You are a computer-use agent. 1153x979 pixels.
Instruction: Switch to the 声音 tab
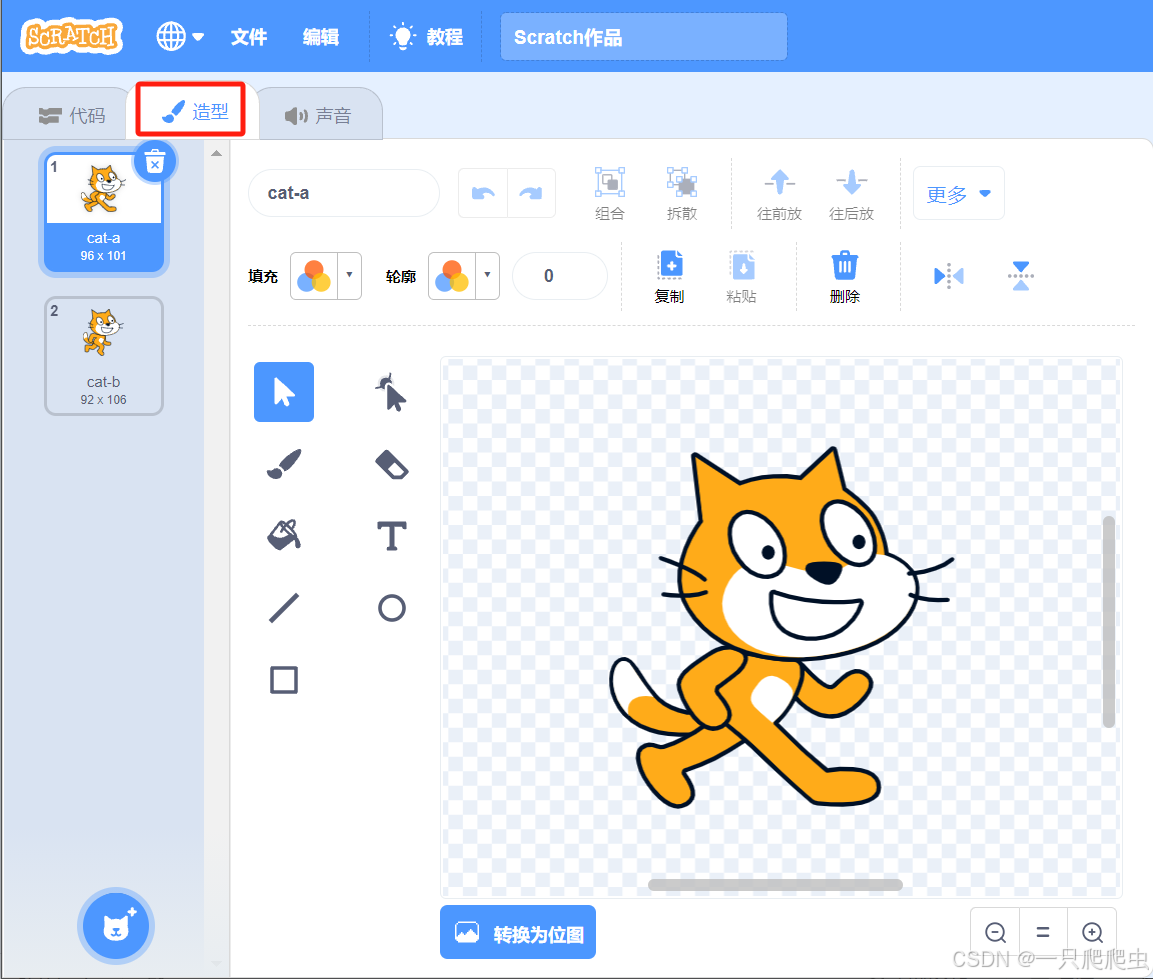[x=318, y=115]
